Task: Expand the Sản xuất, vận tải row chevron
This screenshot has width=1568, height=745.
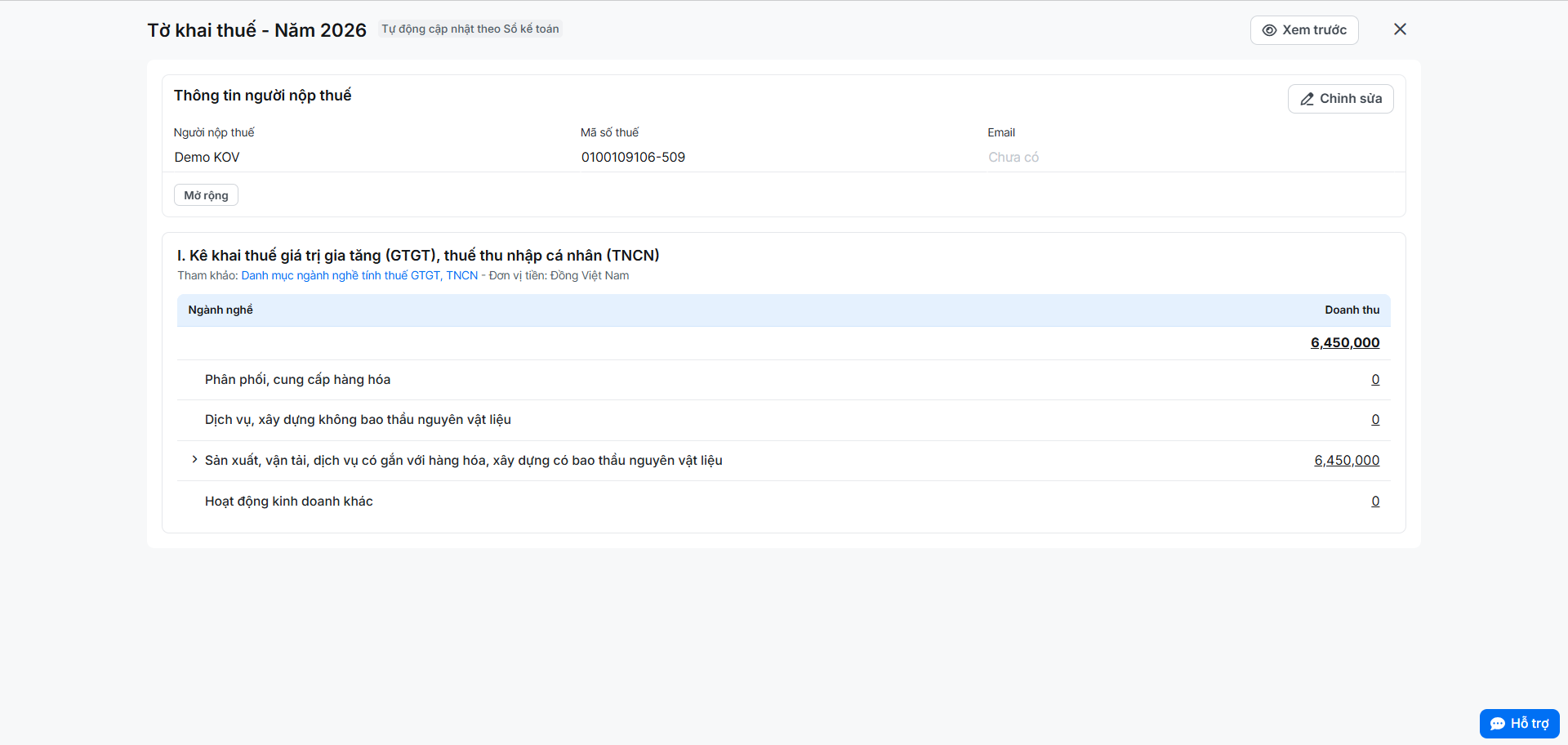Action: tap(194, 460)
